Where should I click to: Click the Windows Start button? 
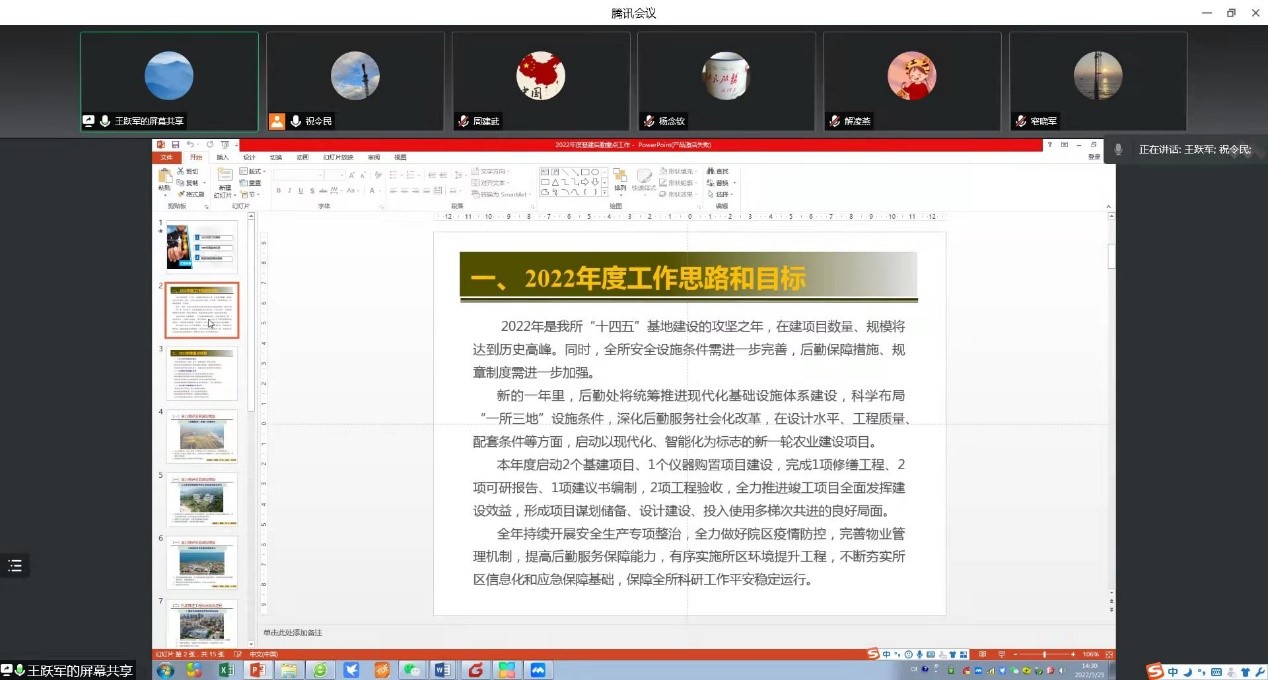165,670
